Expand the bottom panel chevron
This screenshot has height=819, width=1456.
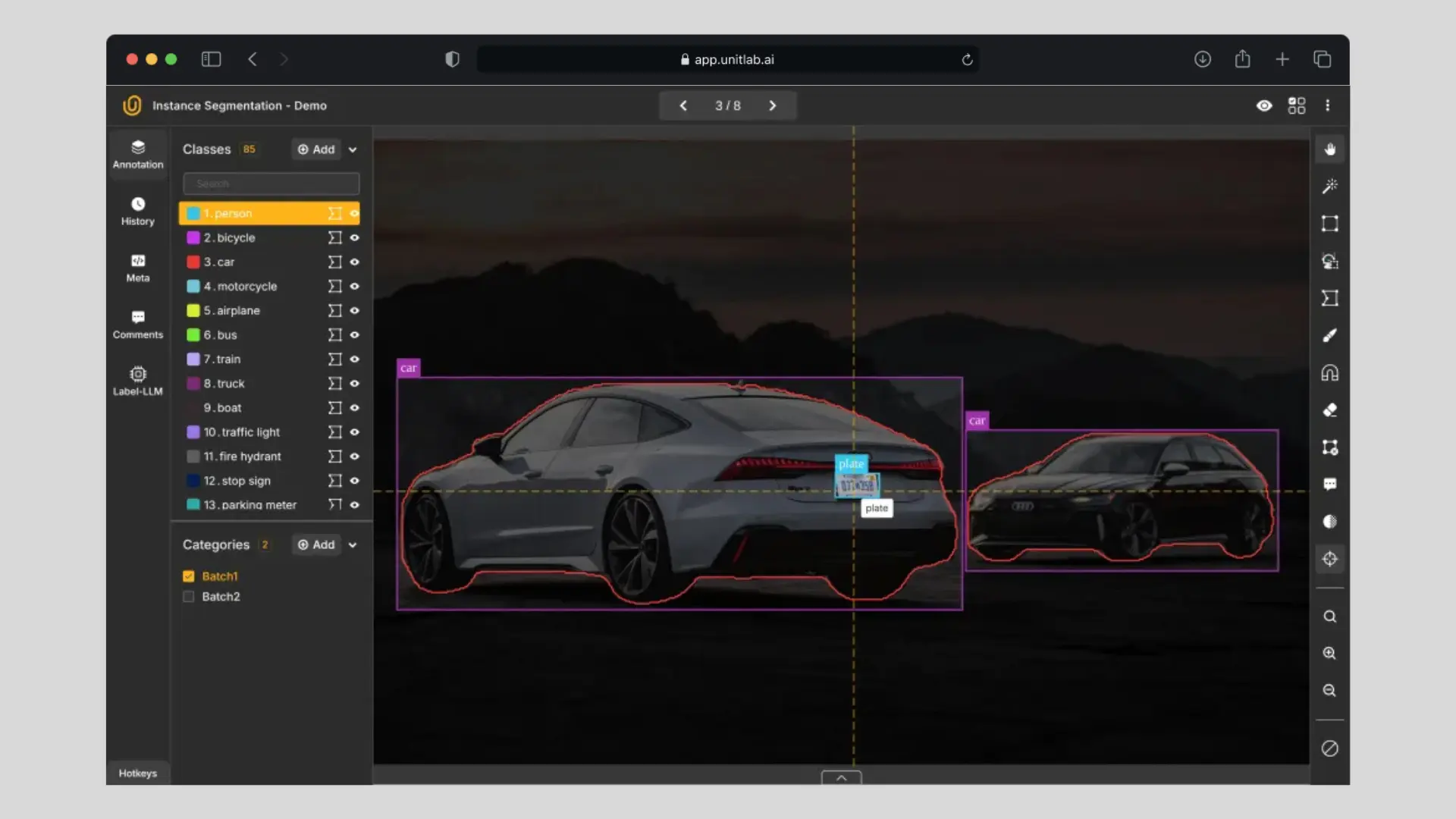pyautogui.click(x=841, y=778)
